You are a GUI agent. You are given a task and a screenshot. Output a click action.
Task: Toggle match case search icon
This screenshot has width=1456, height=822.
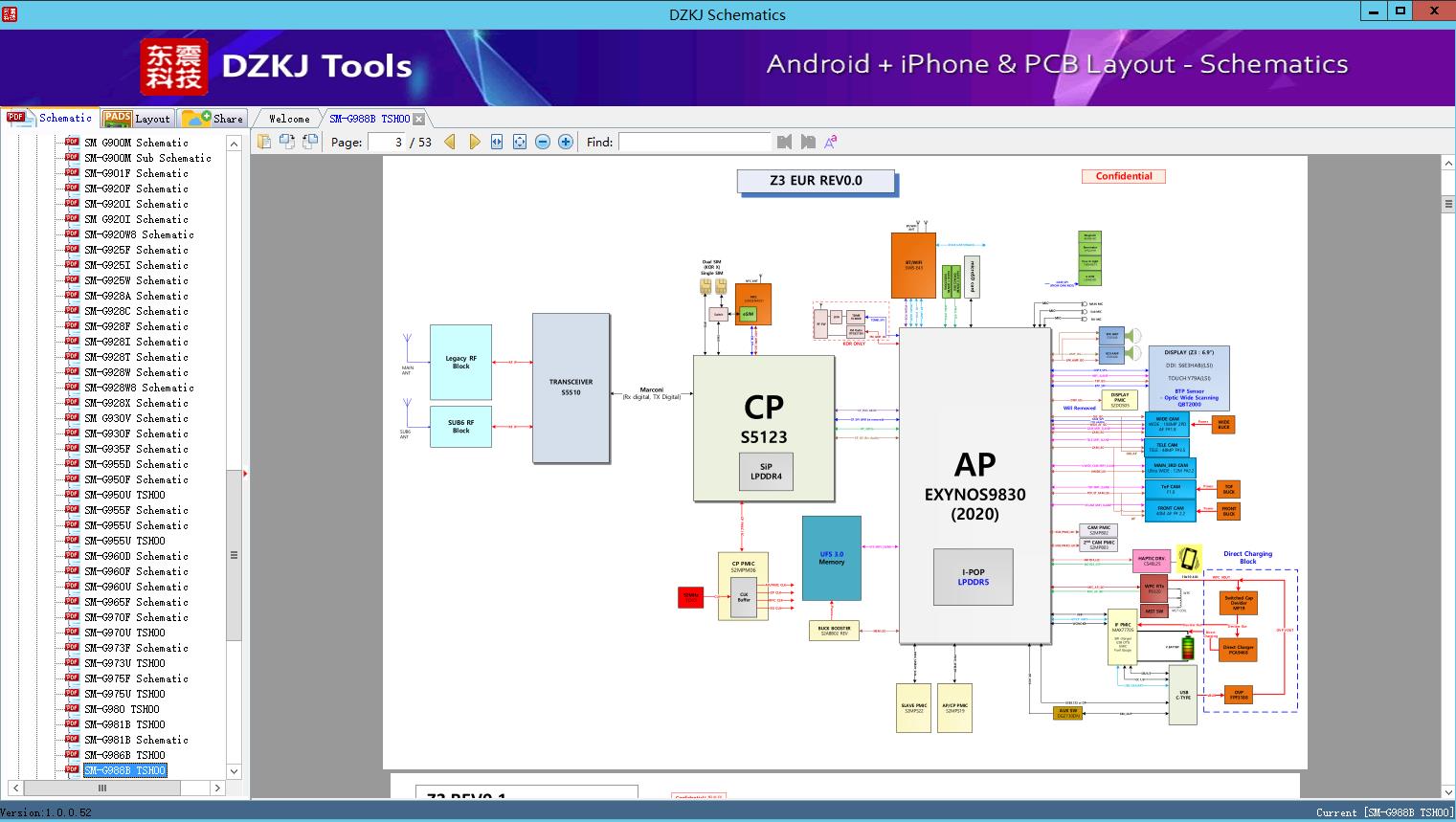830,142
